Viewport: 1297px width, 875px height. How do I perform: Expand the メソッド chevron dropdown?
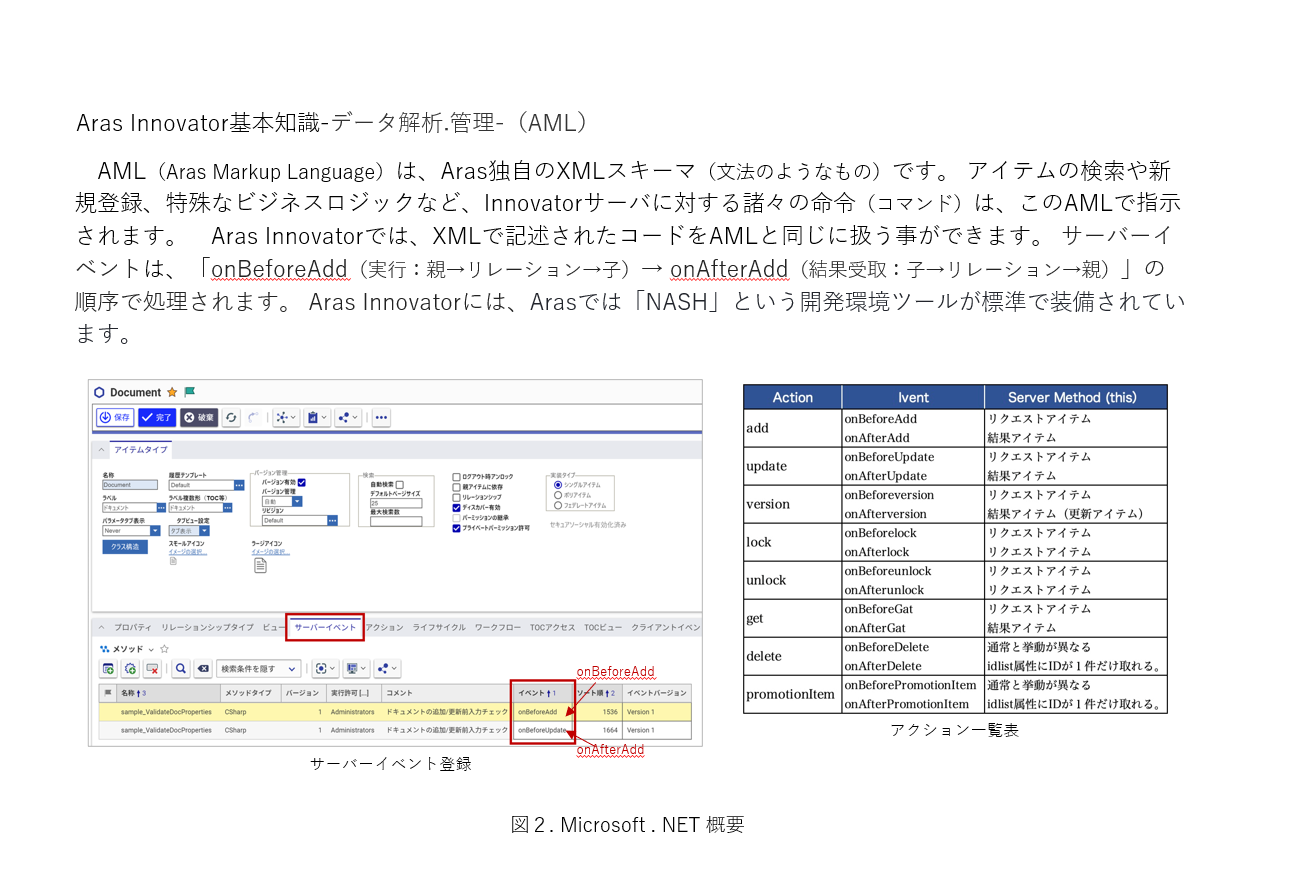point(151,650)
